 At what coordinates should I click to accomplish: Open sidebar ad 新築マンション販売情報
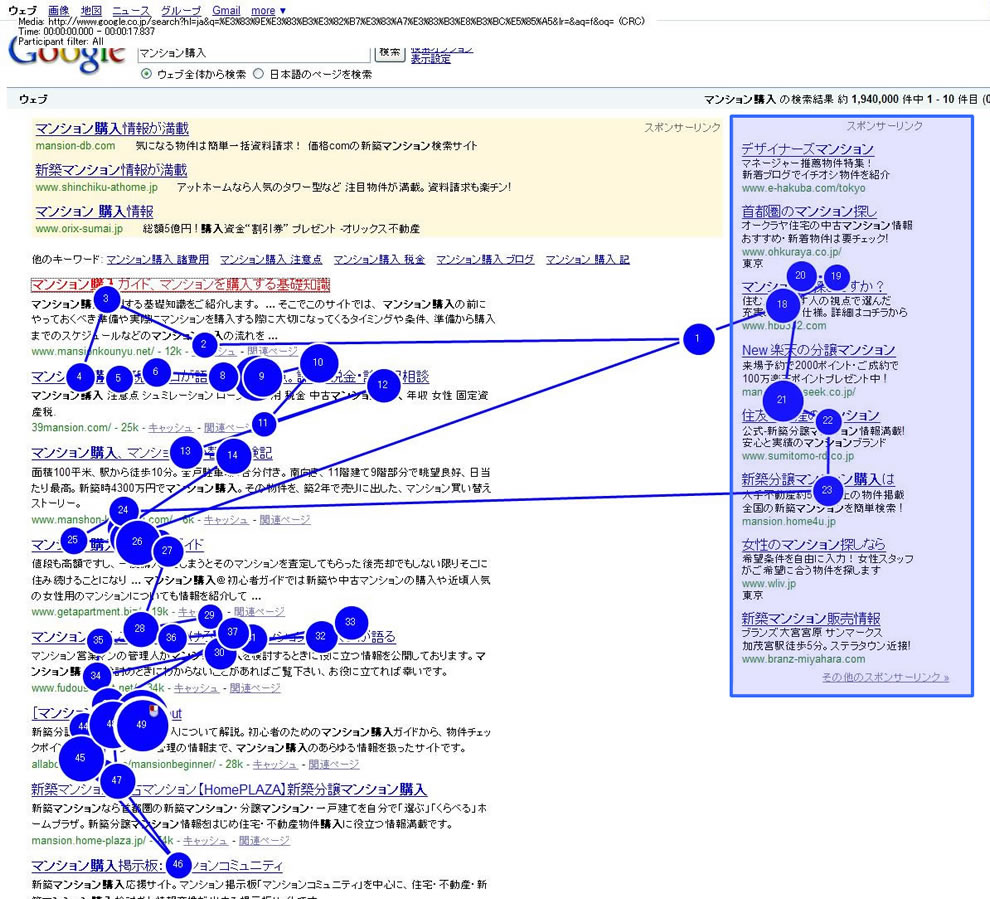811,619
